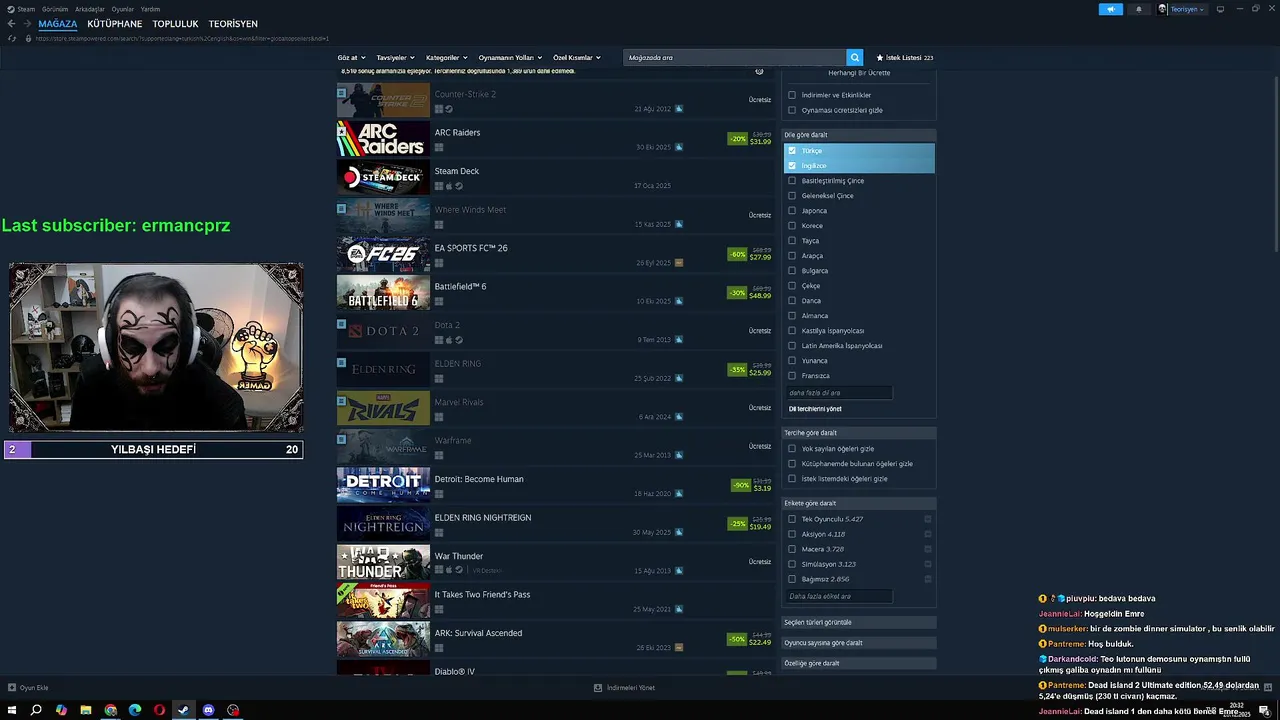Switch to the KÜTÜPHANE tab
1280x720 pixels.
tap(114, 24)
